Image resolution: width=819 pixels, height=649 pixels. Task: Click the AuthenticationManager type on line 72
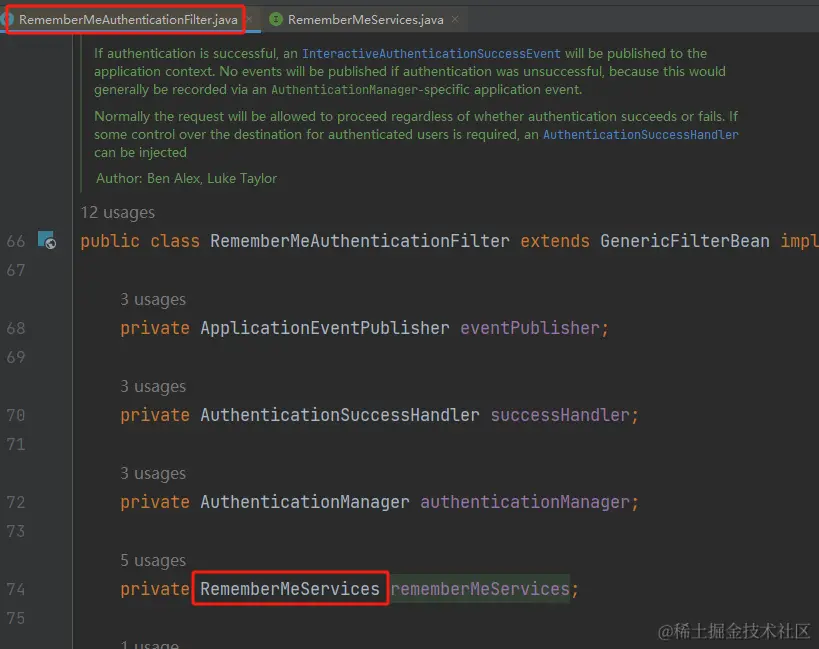point(305,502)
